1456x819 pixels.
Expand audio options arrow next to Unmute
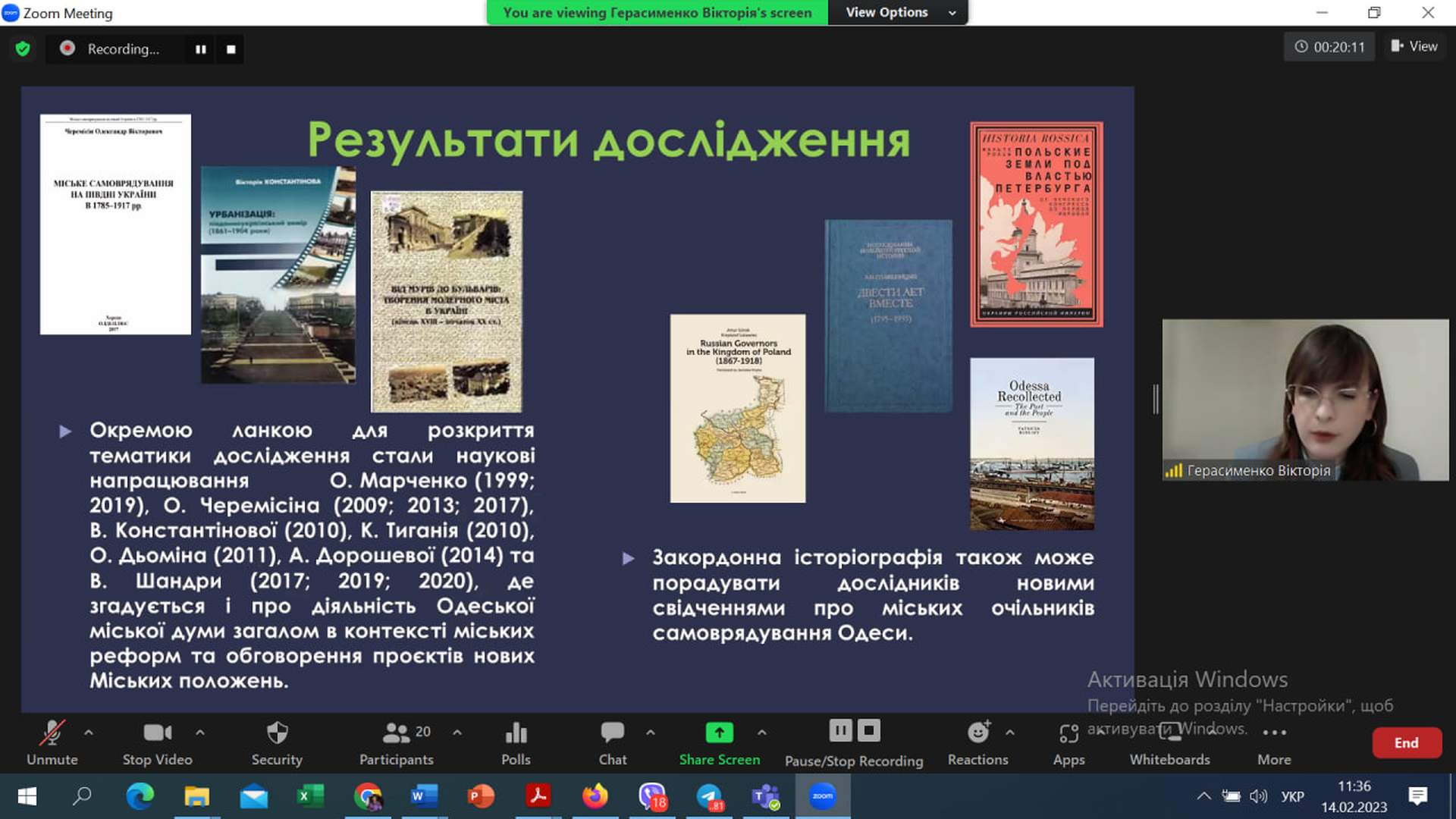[89, 733]
